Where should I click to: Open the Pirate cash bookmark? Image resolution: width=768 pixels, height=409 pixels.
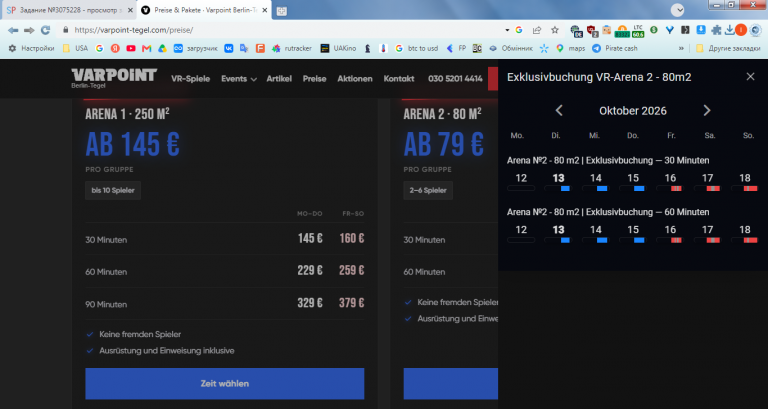pos(615,48)
